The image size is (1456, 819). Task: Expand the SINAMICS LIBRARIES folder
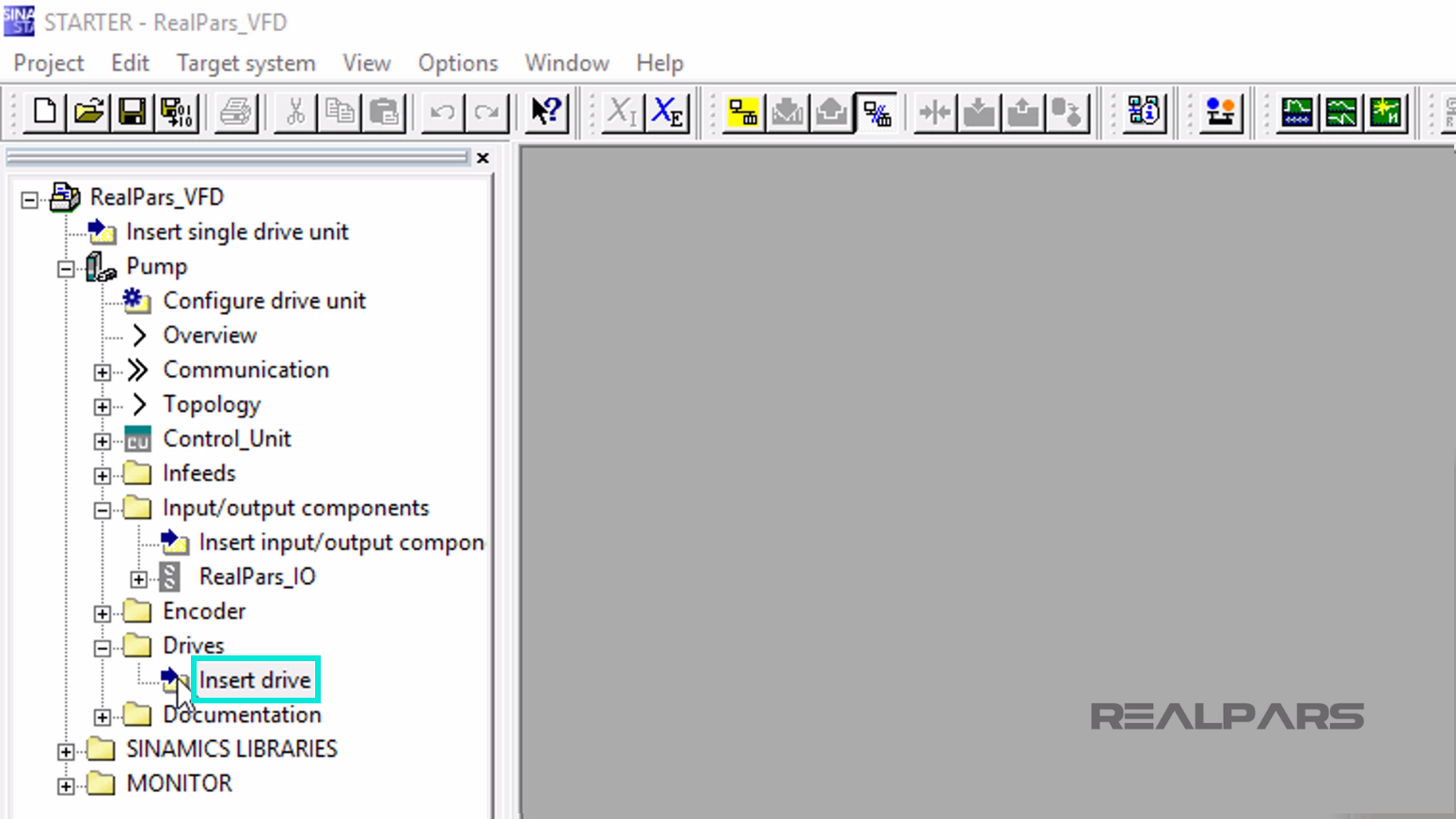(64, 749)
